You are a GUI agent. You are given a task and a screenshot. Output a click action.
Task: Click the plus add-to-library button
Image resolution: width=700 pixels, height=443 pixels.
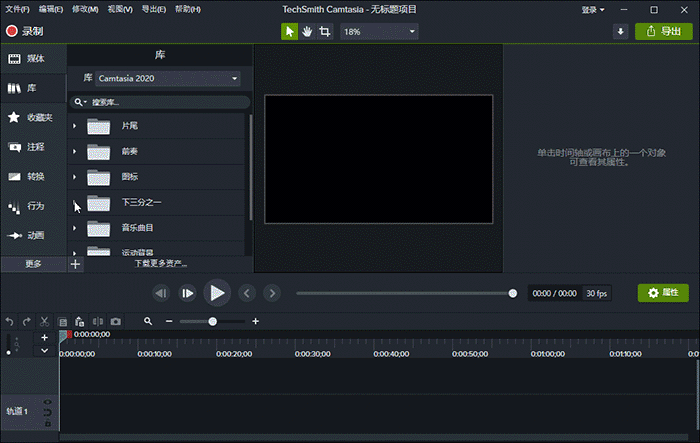(75, 264)
